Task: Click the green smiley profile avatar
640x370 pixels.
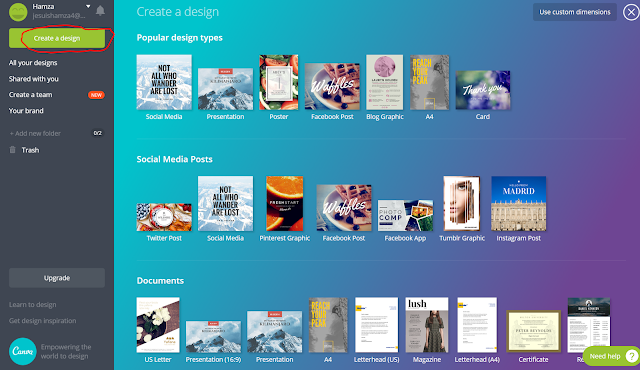Action: pyautogui.click(x=18, y=11)
